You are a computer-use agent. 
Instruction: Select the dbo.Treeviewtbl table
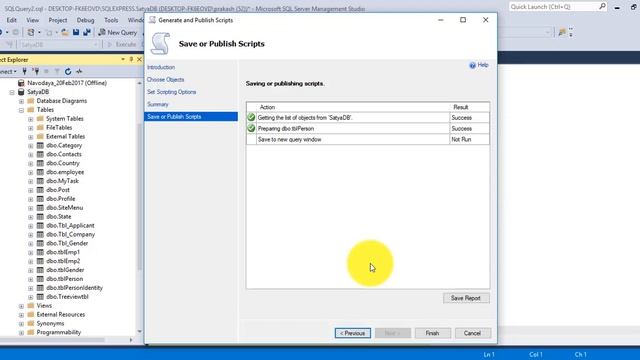tap(67, 297)
